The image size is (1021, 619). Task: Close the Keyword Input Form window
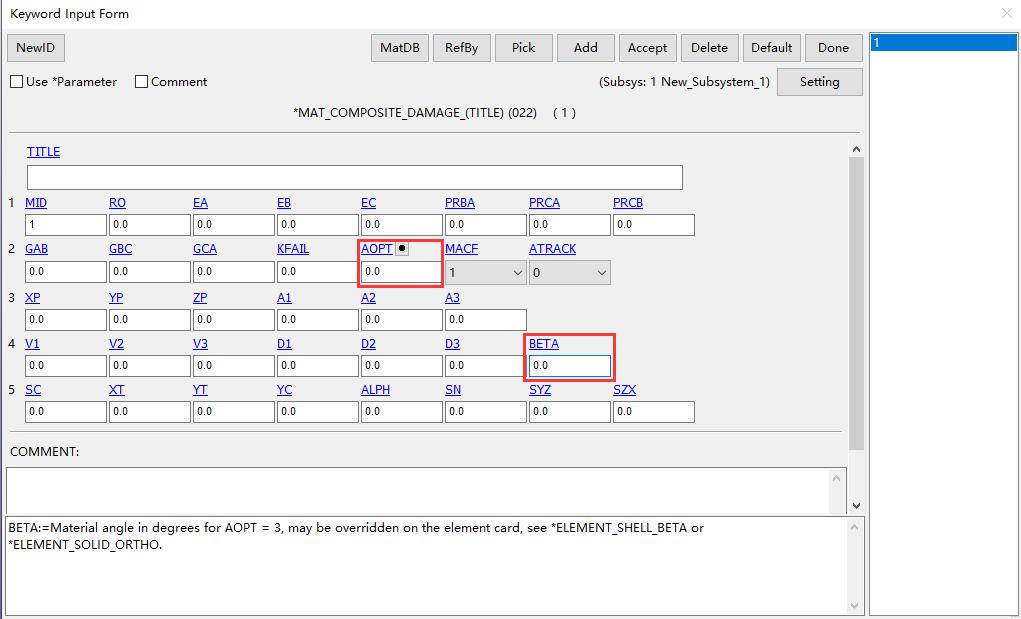(x=1006, y=13)
